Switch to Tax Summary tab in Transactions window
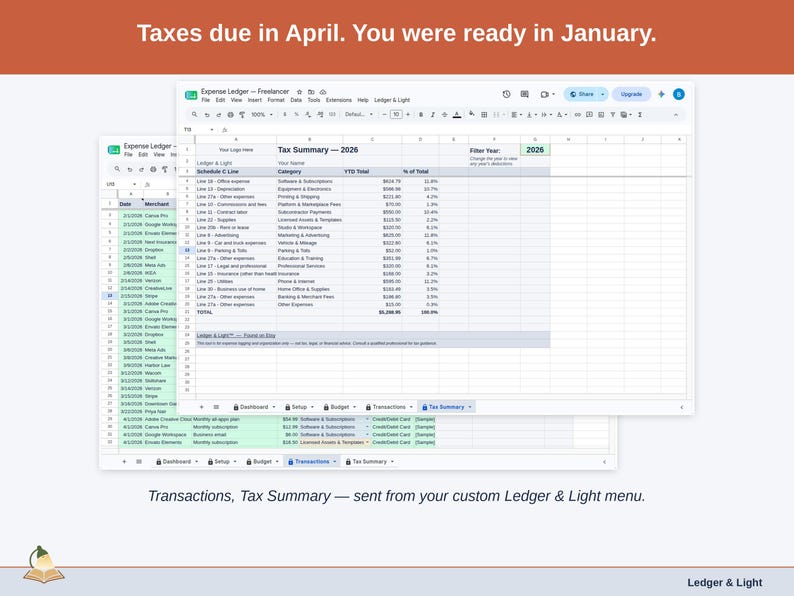This screenshot has width=794, height=596. (x=369, y=462)
